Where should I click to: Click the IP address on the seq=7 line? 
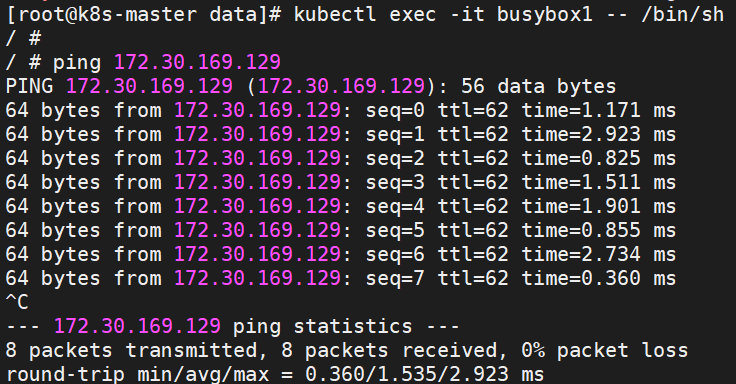[257, 278]
